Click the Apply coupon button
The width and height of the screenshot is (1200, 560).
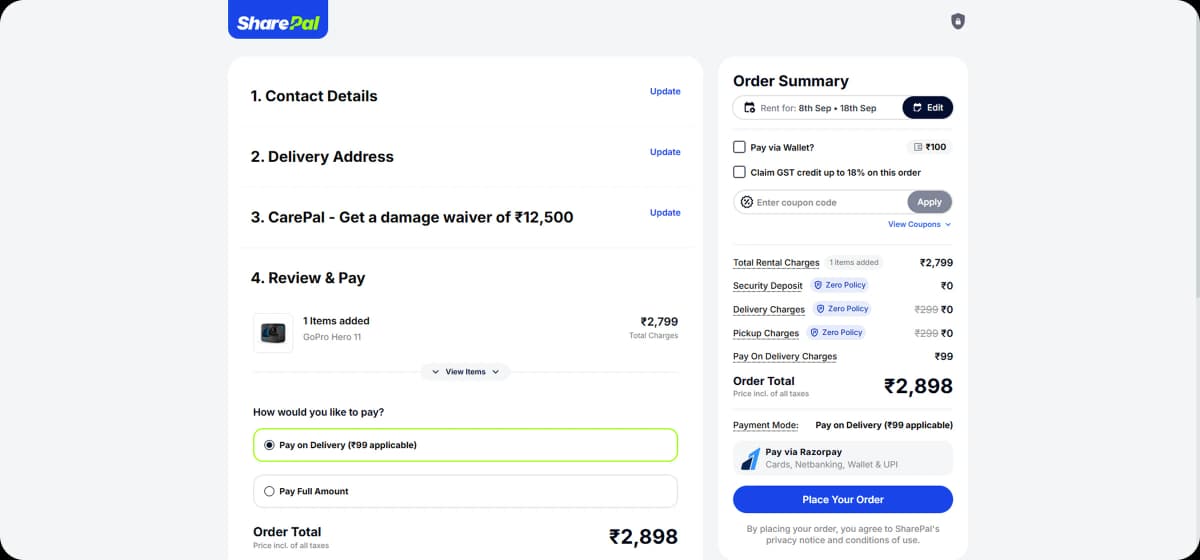(x=929, y=202)
